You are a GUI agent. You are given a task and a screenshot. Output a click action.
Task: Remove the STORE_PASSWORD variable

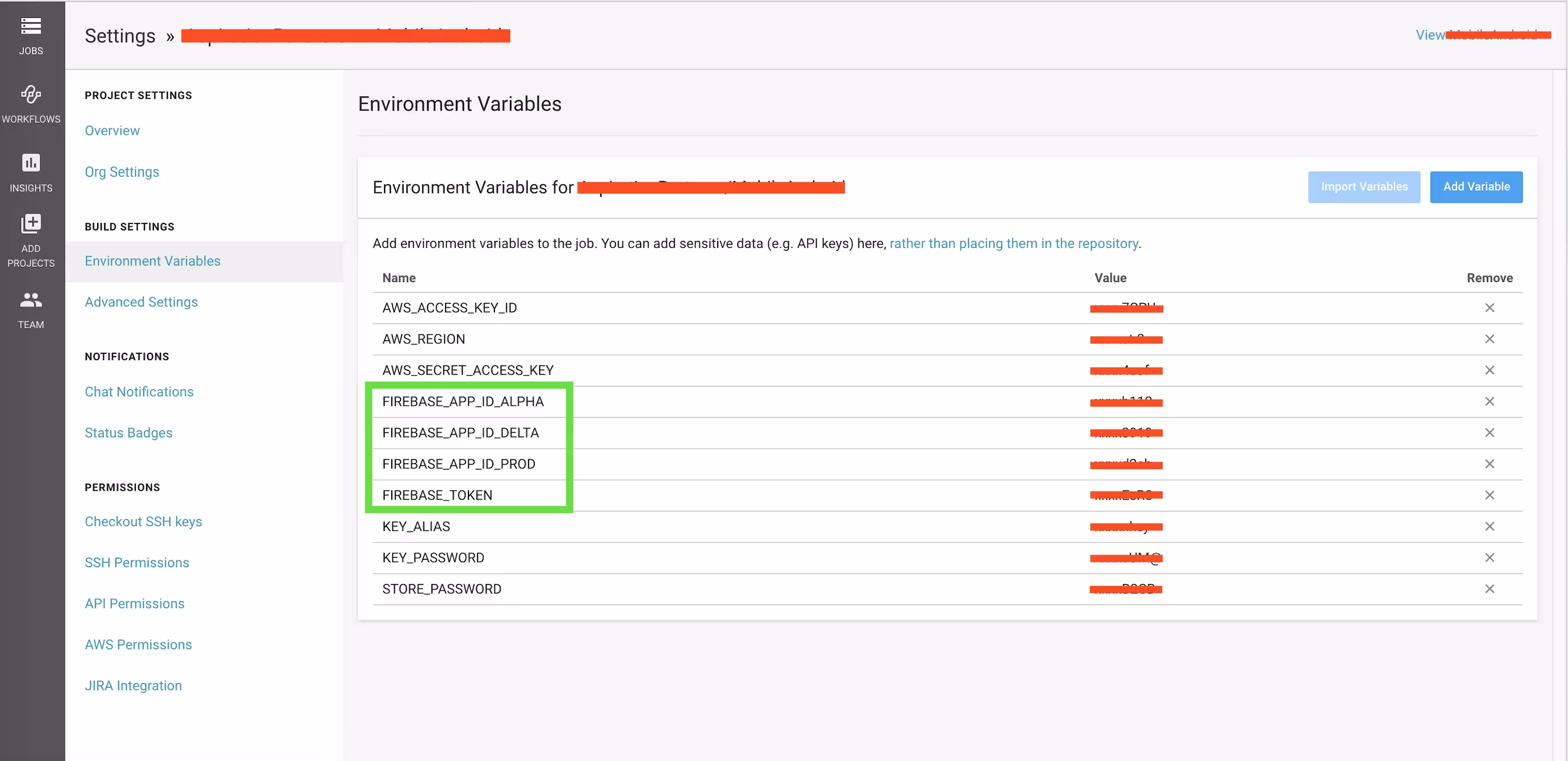tap(1490, 589)
